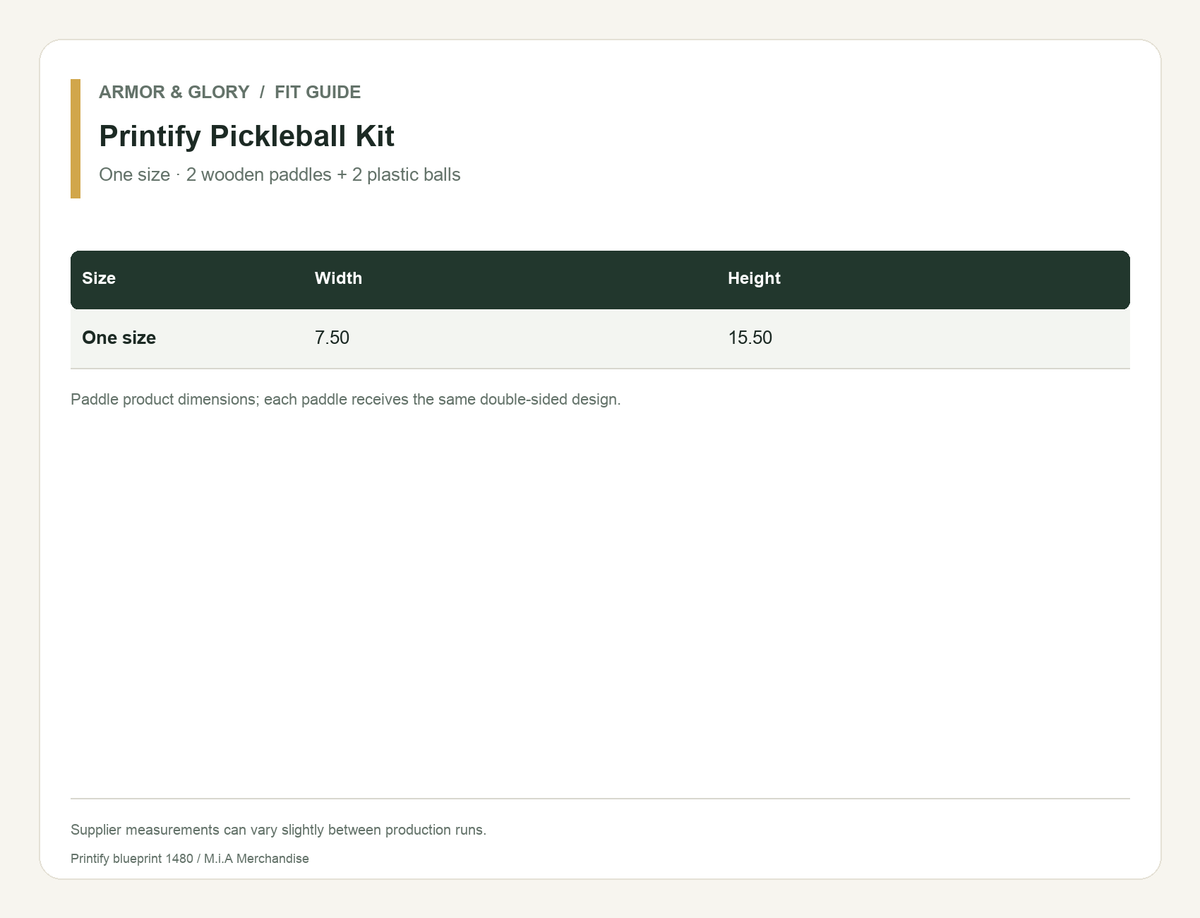1200x918 pixels.
Task: Click the supplier measurements disclaimer text
Action: point(279,830)
